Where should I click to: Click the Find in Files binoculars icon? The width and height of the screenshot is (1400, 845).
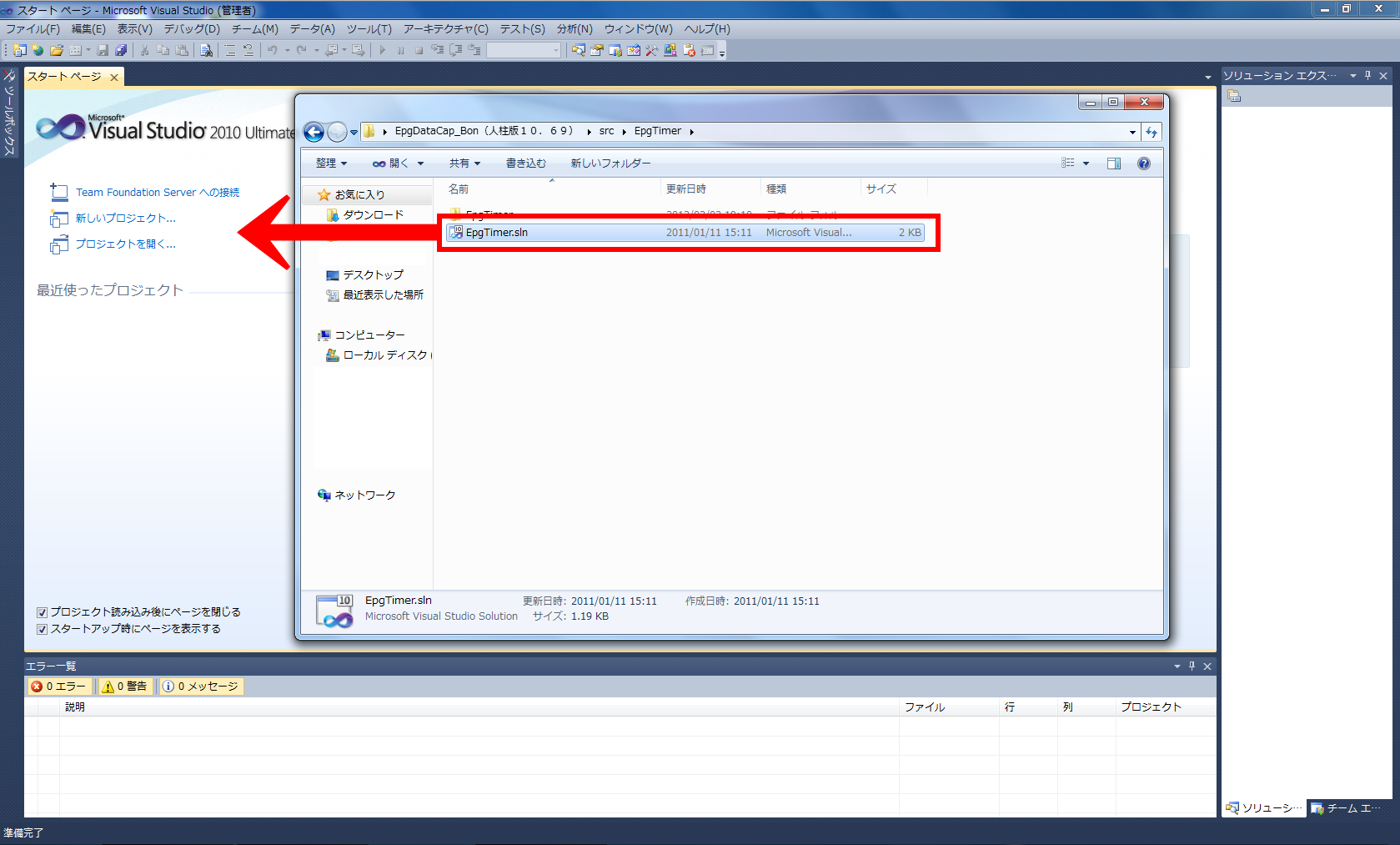[x=206, y=50]
